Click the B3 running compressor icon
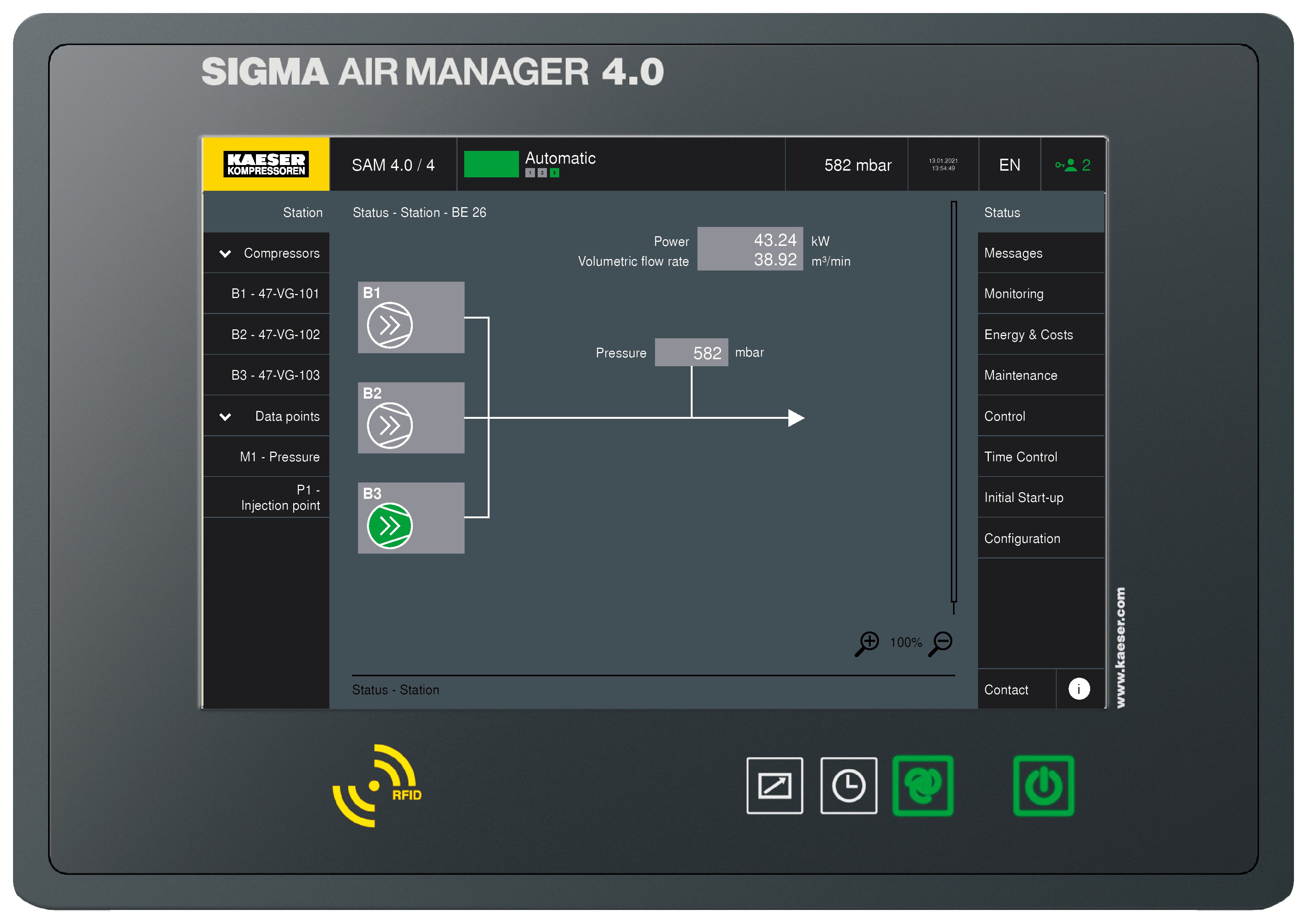 (x=389, y=525)
